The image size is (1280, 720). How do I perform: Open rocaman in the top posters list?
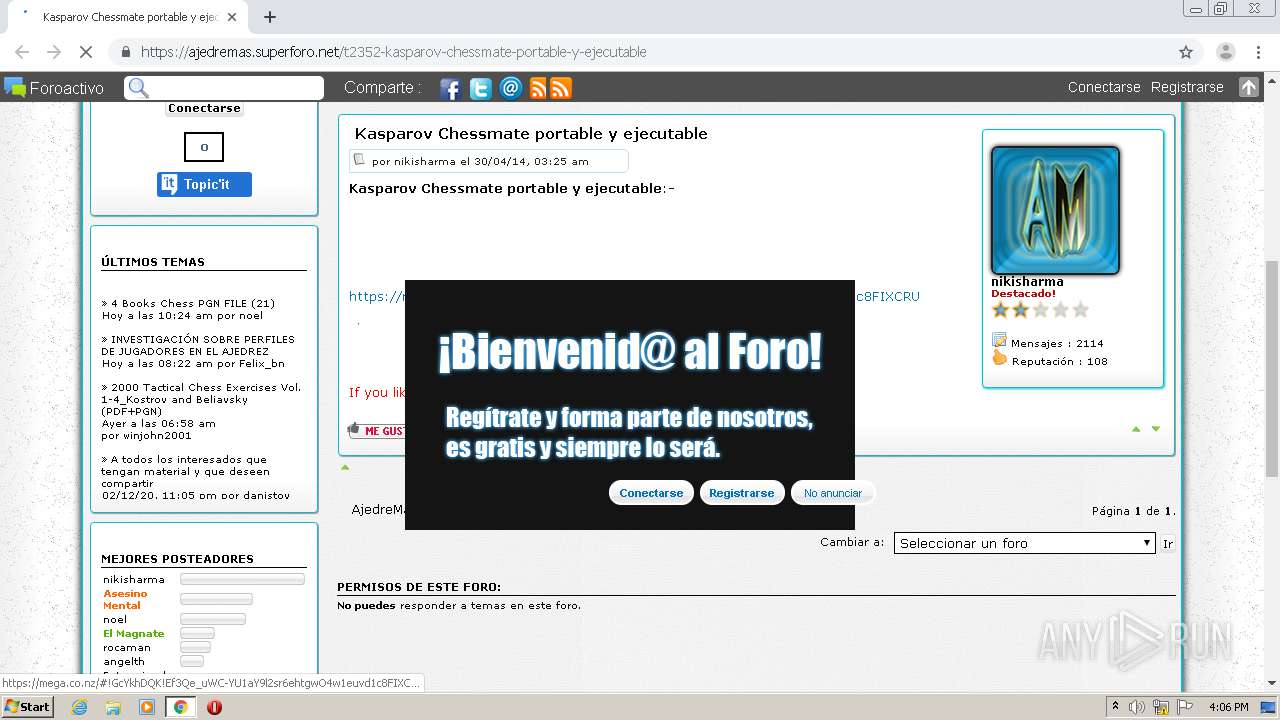coord(127,647)
